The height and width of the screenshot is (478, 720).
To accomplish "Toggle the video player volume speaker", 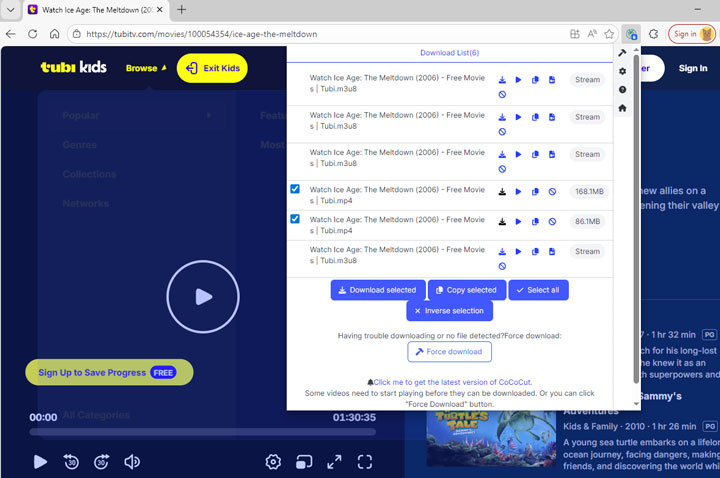I will [x=132, y=462].
